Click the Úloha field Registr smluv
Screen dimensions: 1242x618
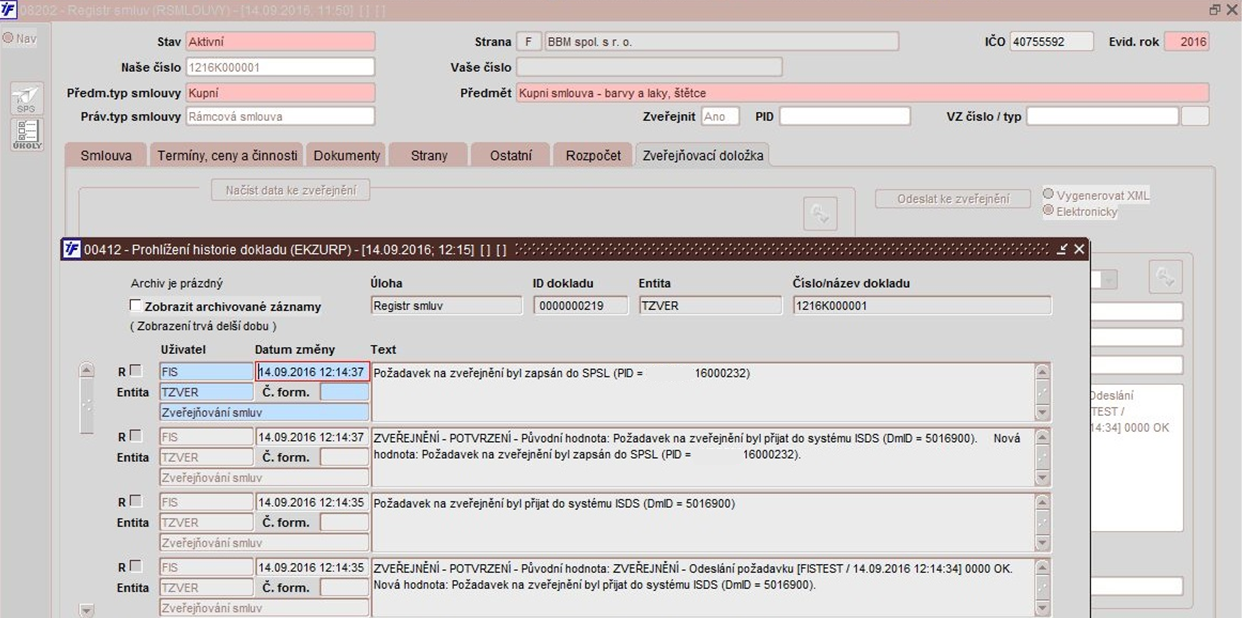[445, 305]
